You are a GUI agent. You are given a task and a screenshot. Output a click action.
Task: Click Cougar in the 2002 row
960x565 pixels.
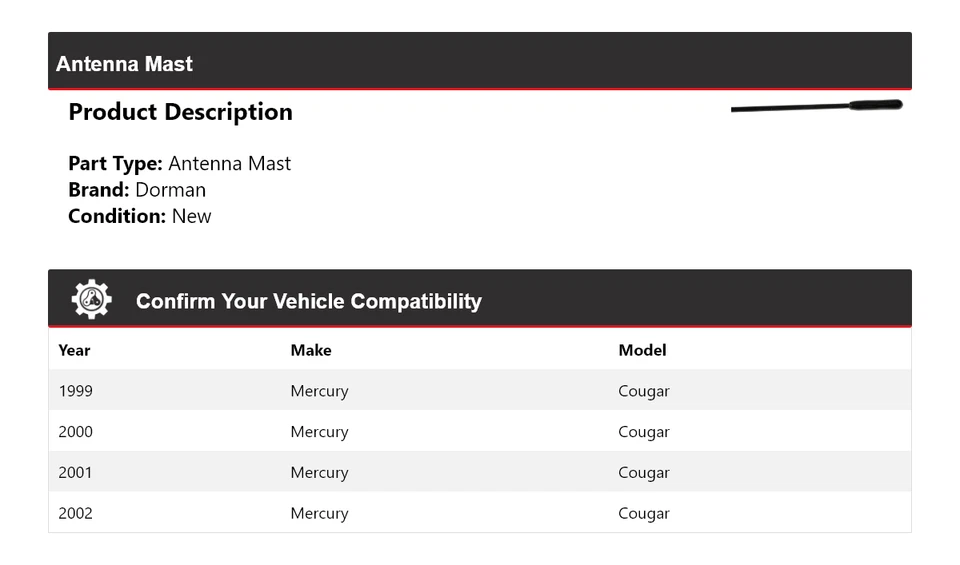coord(644,514)
